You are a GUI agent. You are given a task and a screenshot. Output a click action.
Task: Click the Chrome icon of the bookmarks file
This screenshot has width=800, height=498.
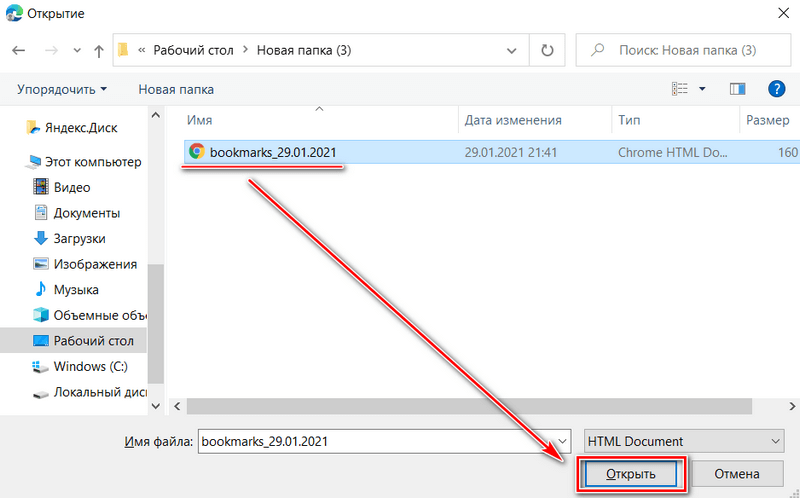(196, 152)
